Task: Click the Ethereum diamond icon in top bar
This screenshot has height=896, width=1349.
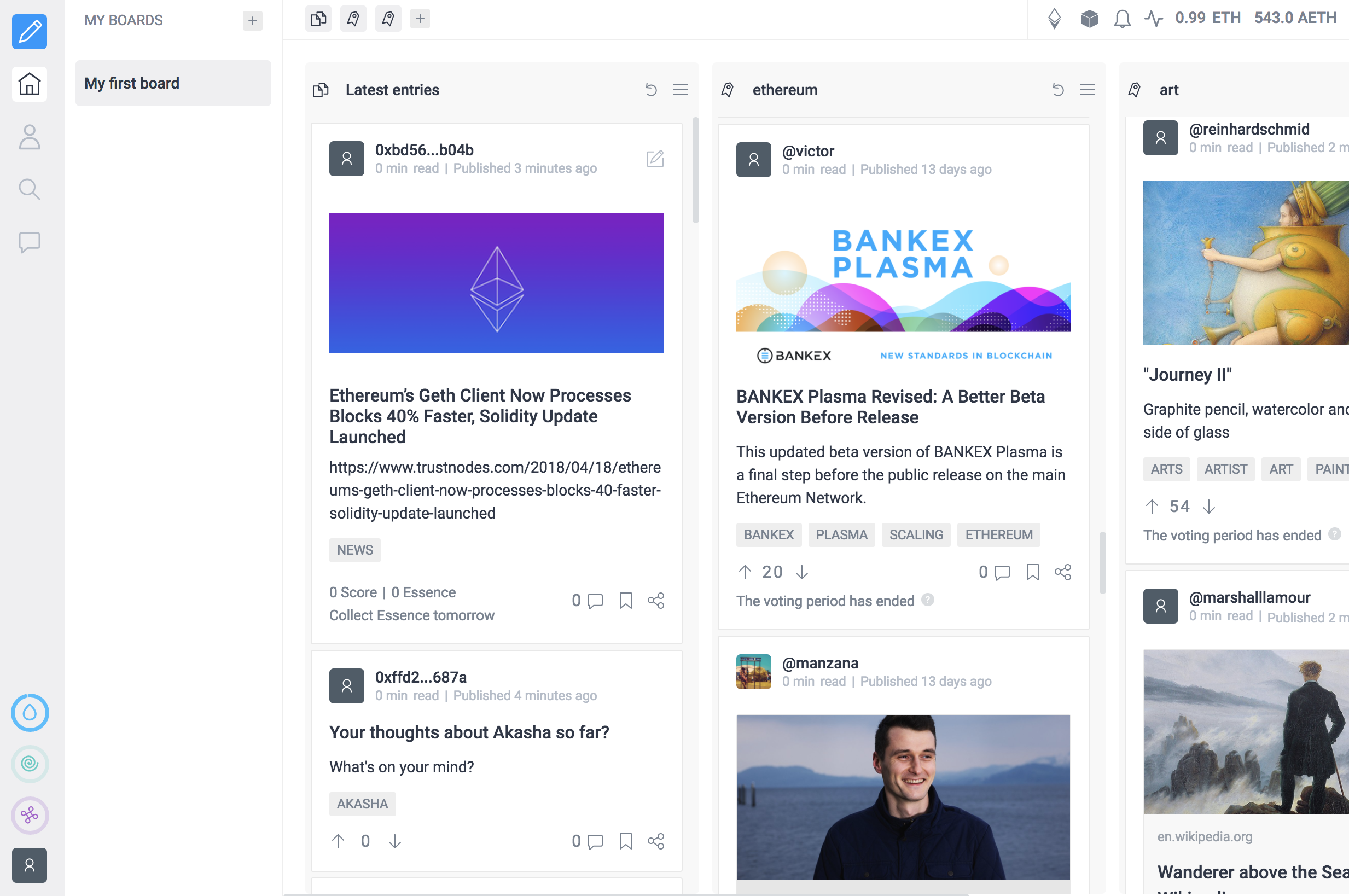Action: 1054,19
